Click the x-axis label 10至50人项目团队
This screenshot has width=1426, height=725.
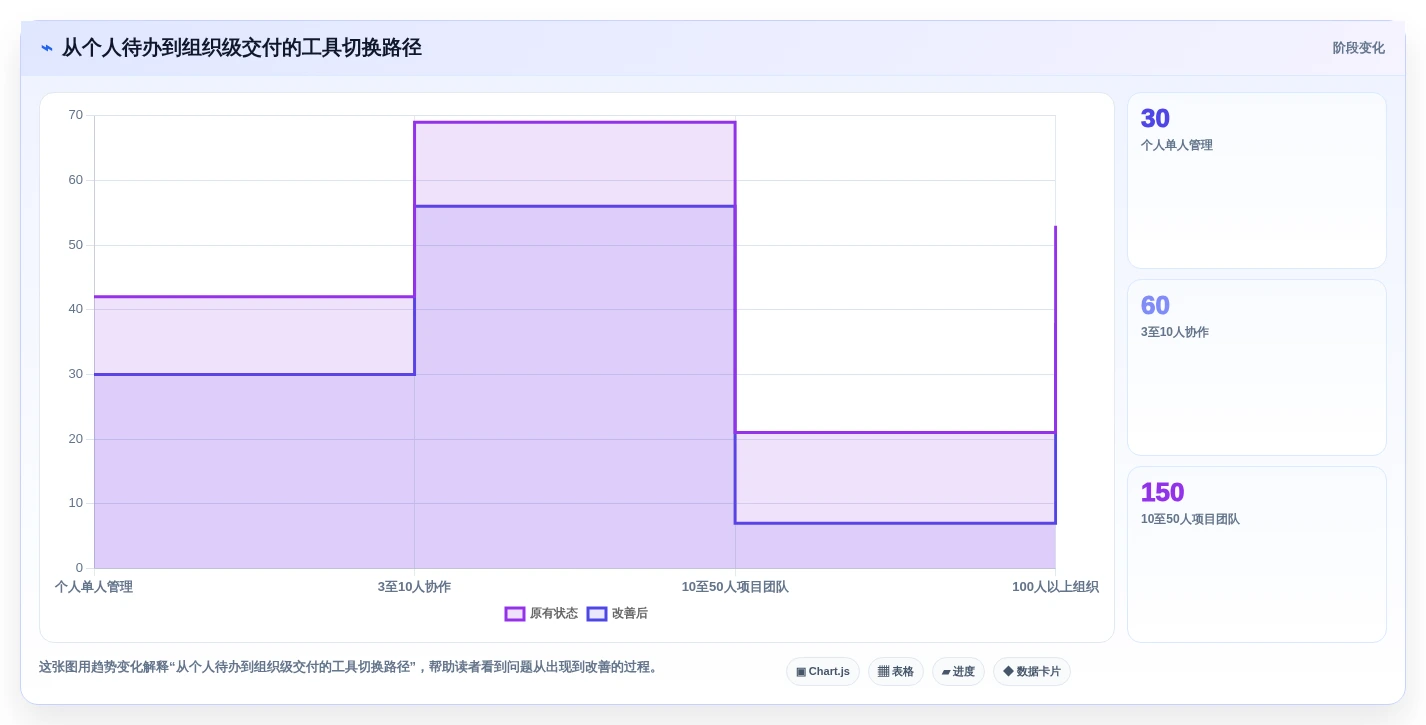(x=735, y=587)
